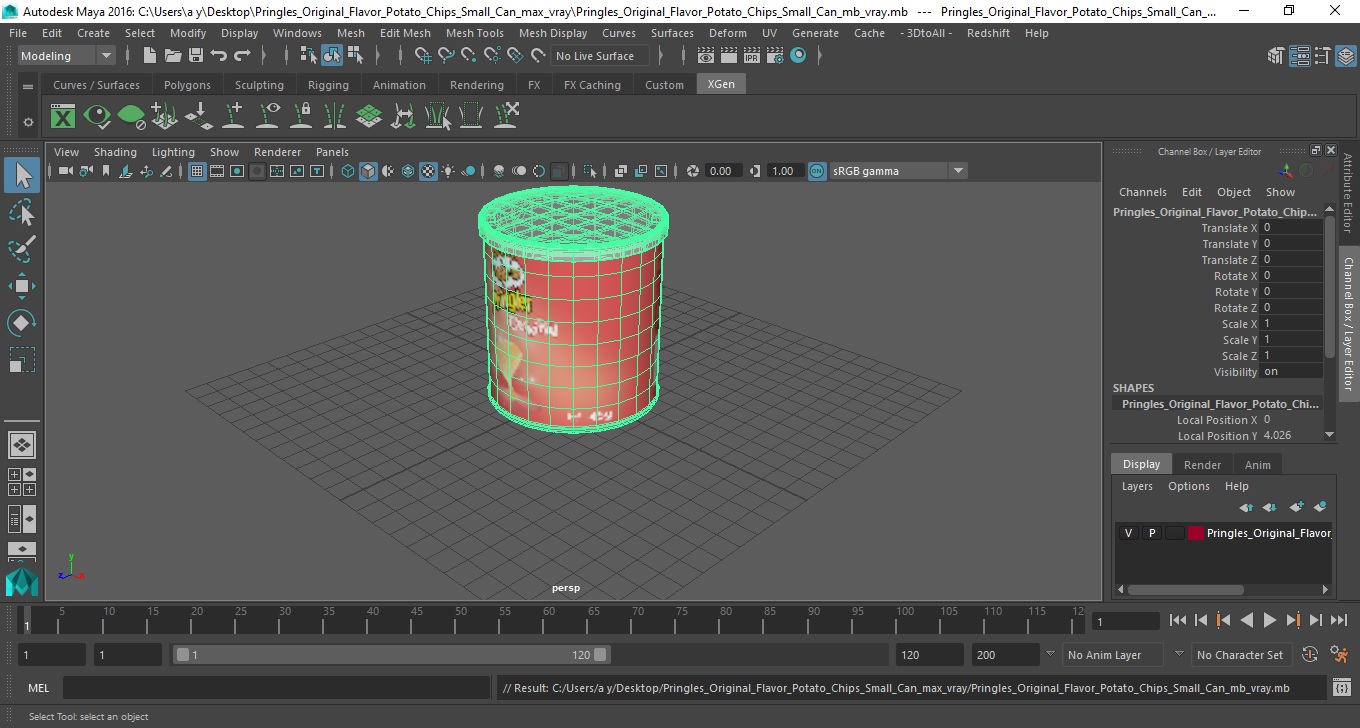
Task: Open the Deform menu
Action: point(727,33)
